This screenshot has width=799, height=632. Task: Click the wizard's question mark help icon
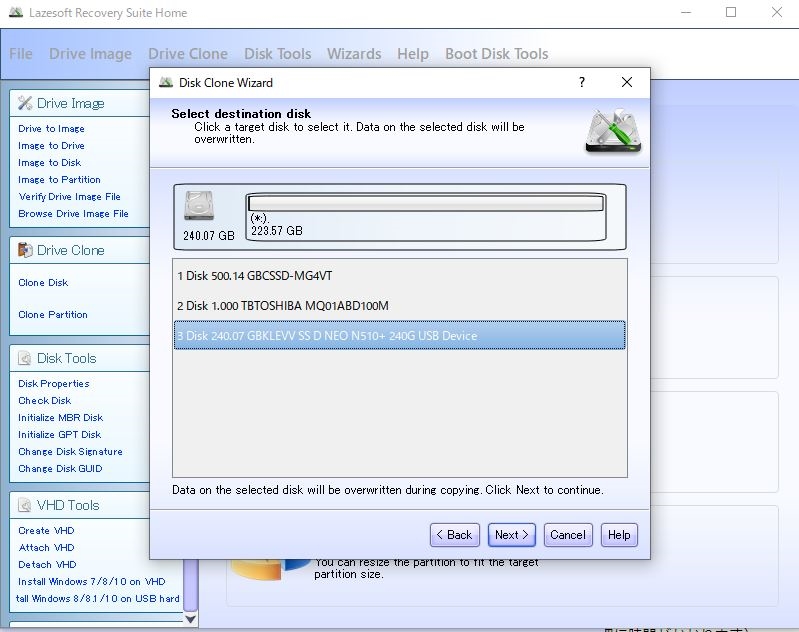coord(582,82)
